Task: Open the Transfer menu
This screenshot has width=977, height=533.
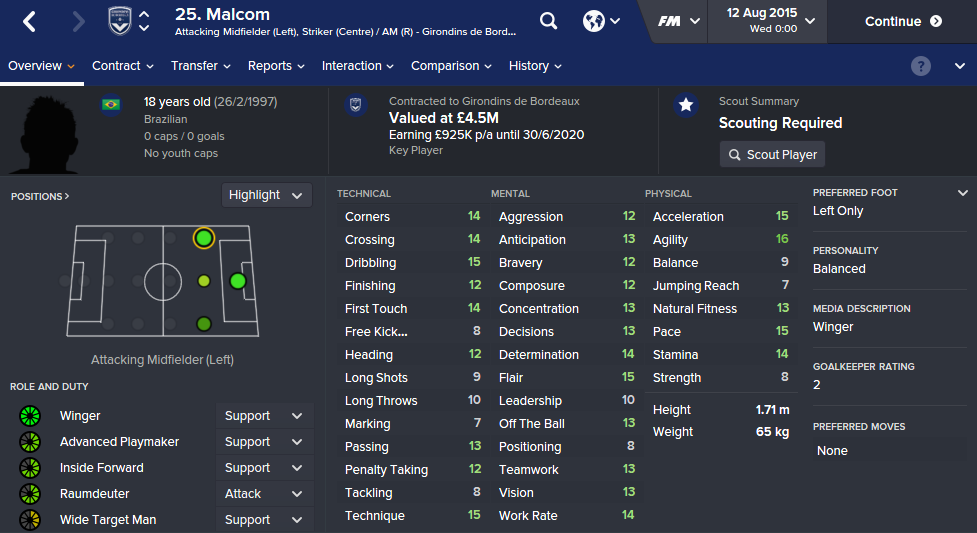Action: click(x=200, y=66)
